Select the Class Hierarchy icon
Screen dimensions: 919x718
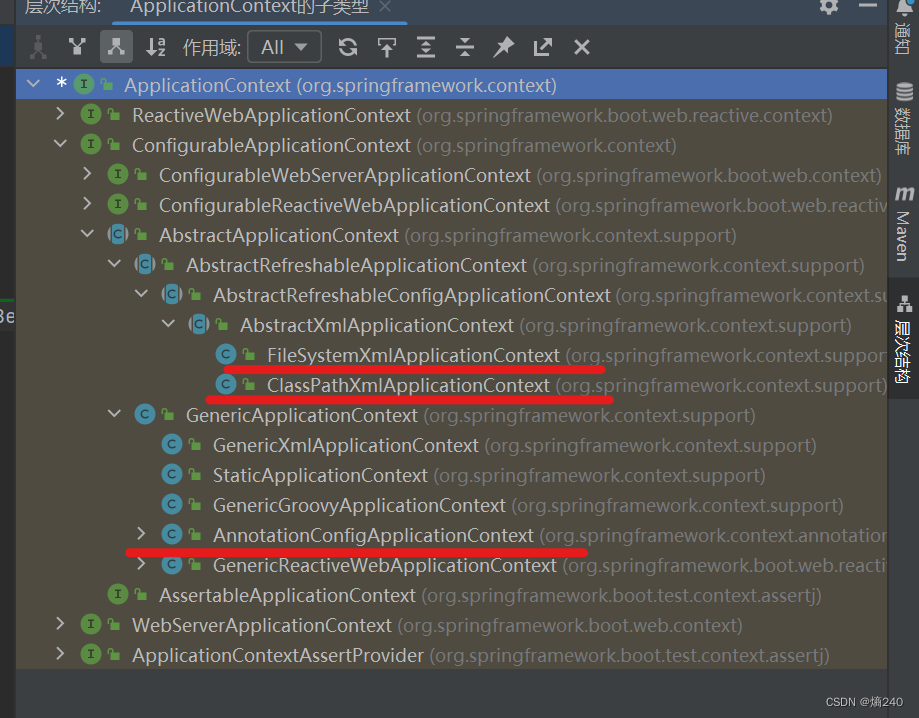point(38,46)
